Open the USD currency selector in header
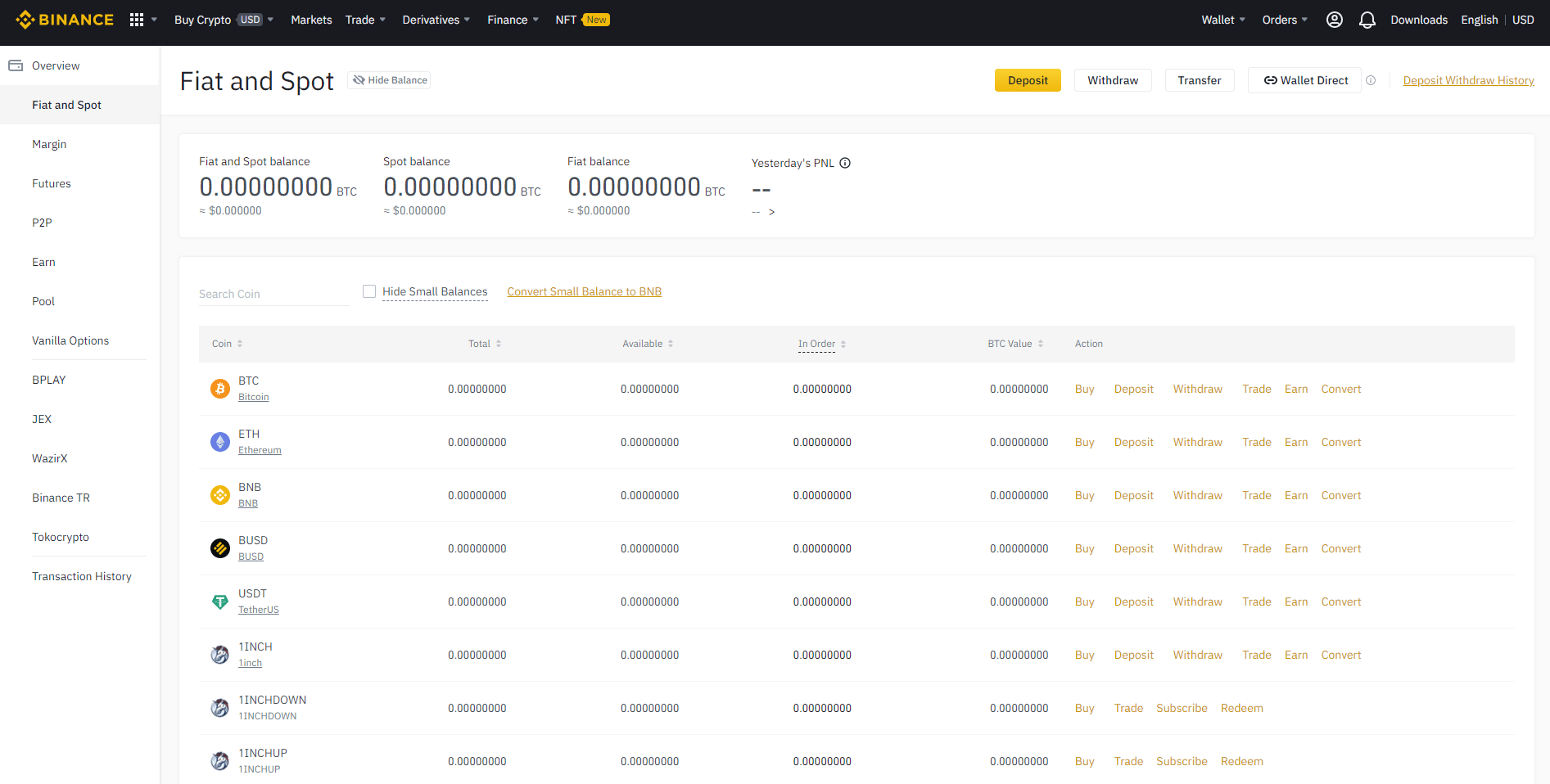Screen dimensions: 1550x784 coord(1523,20)
